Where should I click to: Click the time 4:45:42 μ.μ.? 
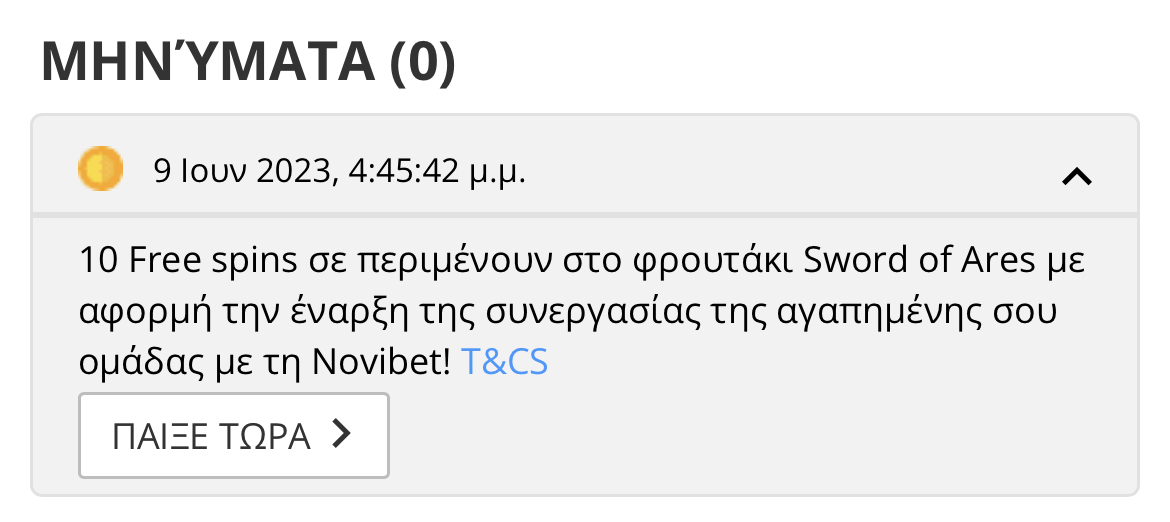(437, 172)
